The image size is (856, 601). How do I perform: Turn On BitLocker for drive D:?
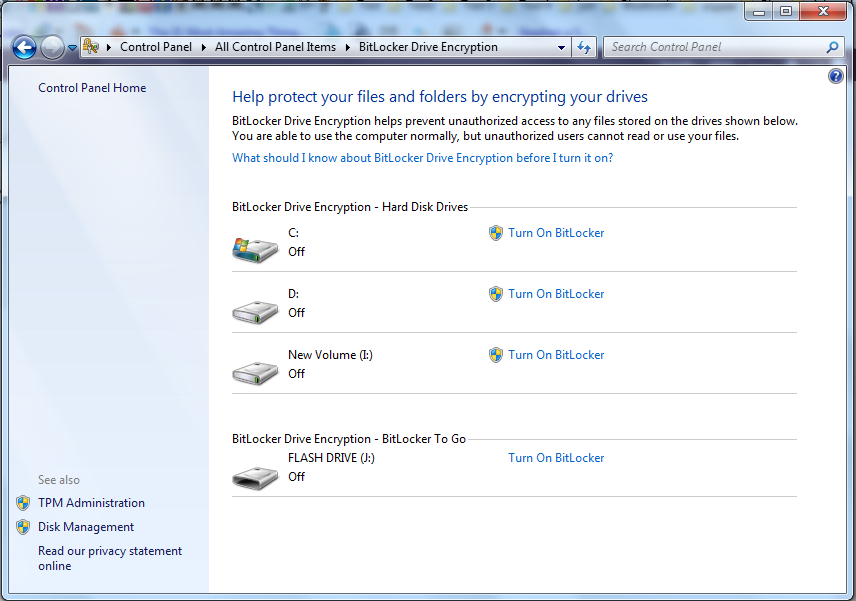(x=556, y=294)
